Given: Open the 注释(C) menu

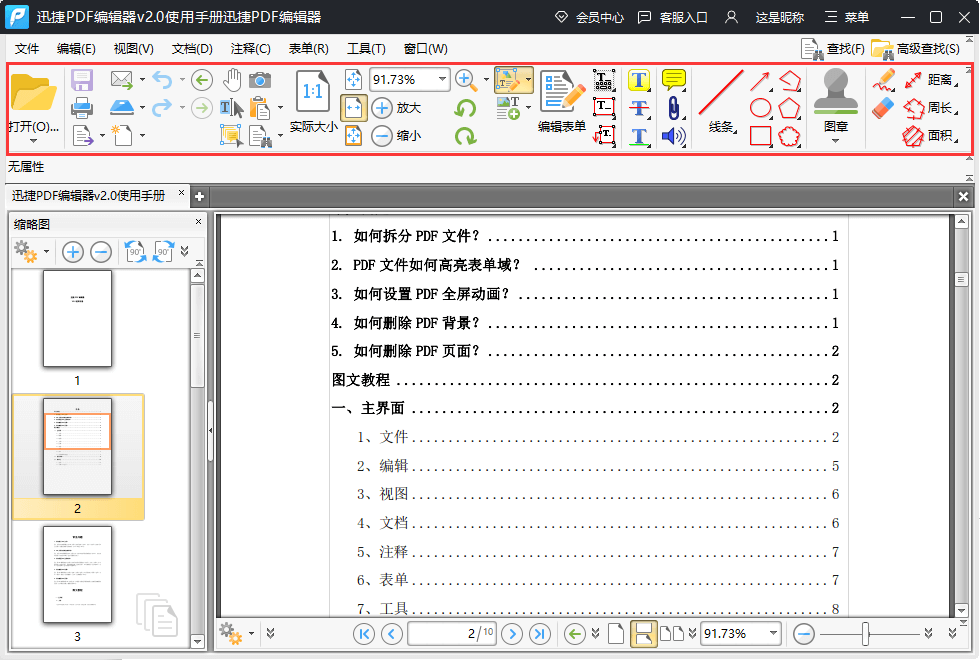Looking at the screenshot, I should tap(250, 48).
